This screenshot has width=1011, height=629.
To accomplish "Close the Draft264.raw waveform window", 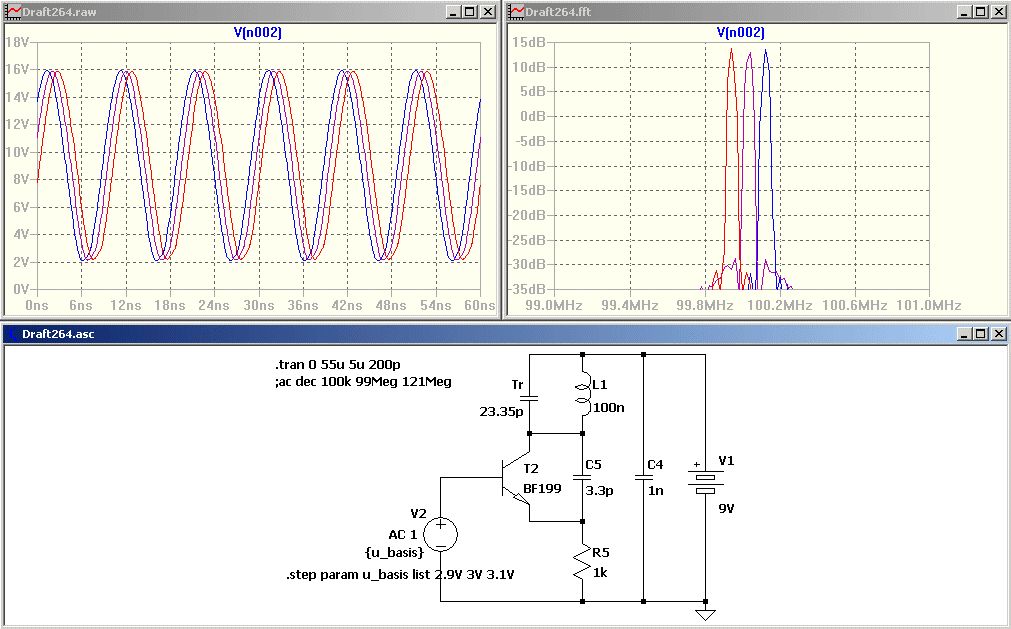I will point(487,12).
